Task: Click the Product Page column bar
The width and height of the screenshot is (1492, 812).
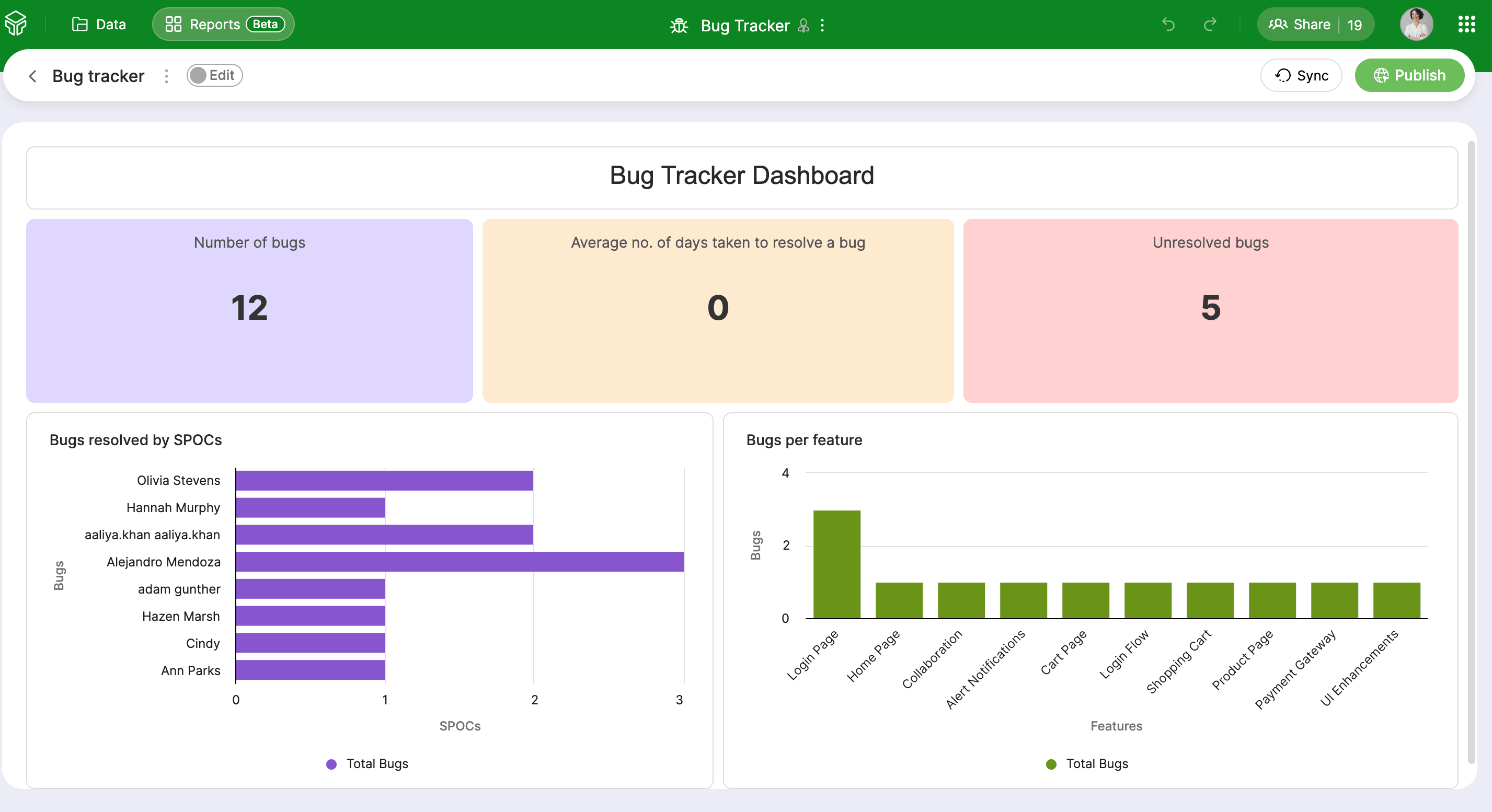Action: [x=1272, y=600]
